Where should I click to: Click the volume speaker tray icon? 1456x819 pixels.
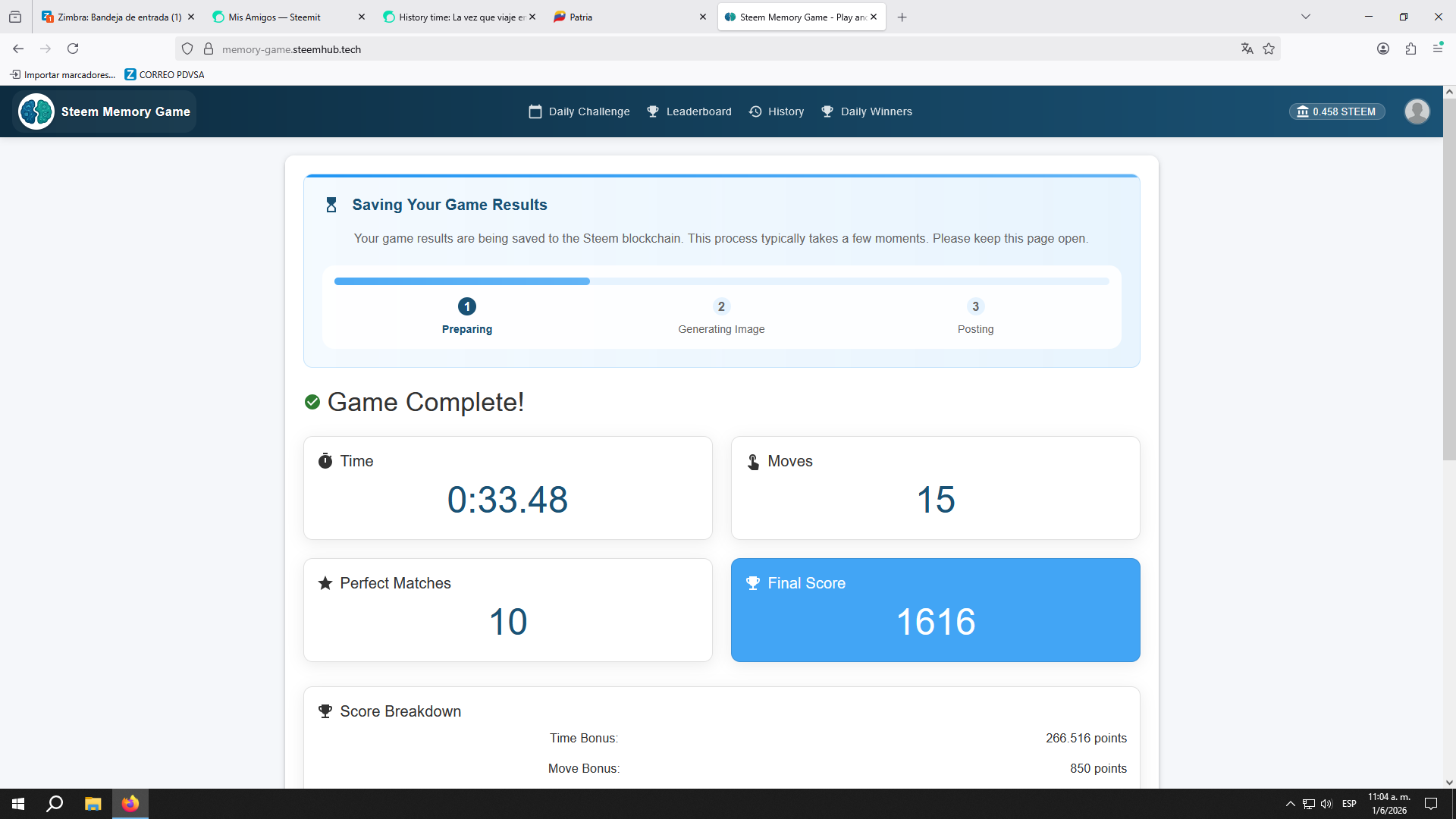click(1326, 804)
